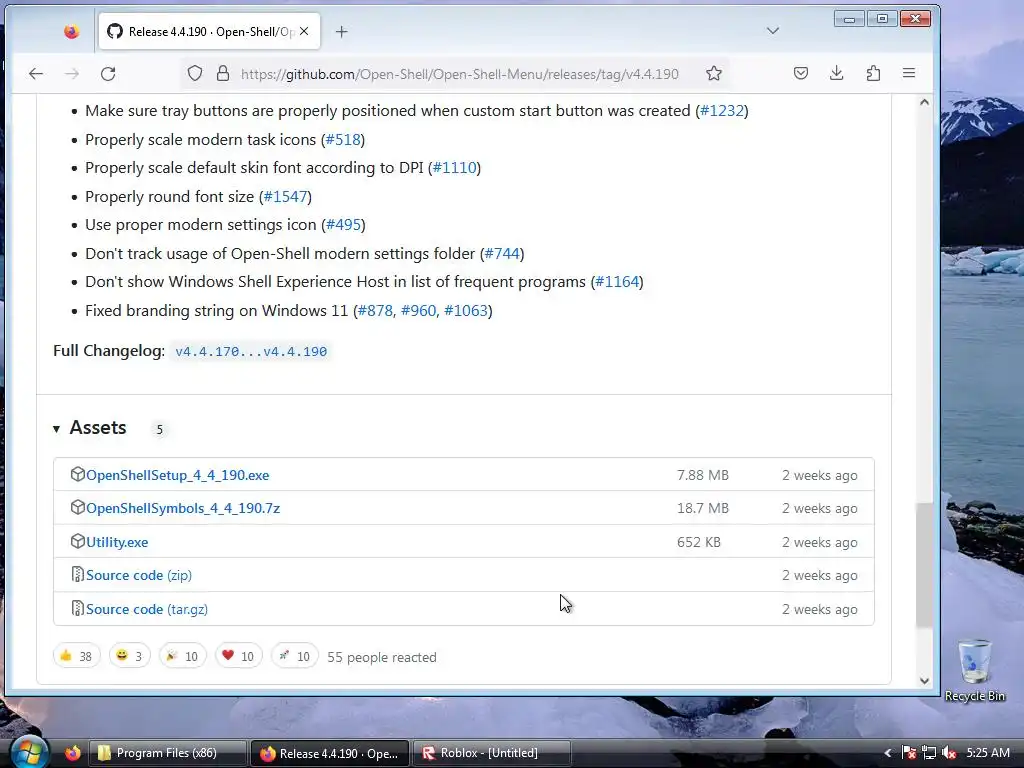
Task: Click the muted volume tray icon
Action: click(949, 753)
